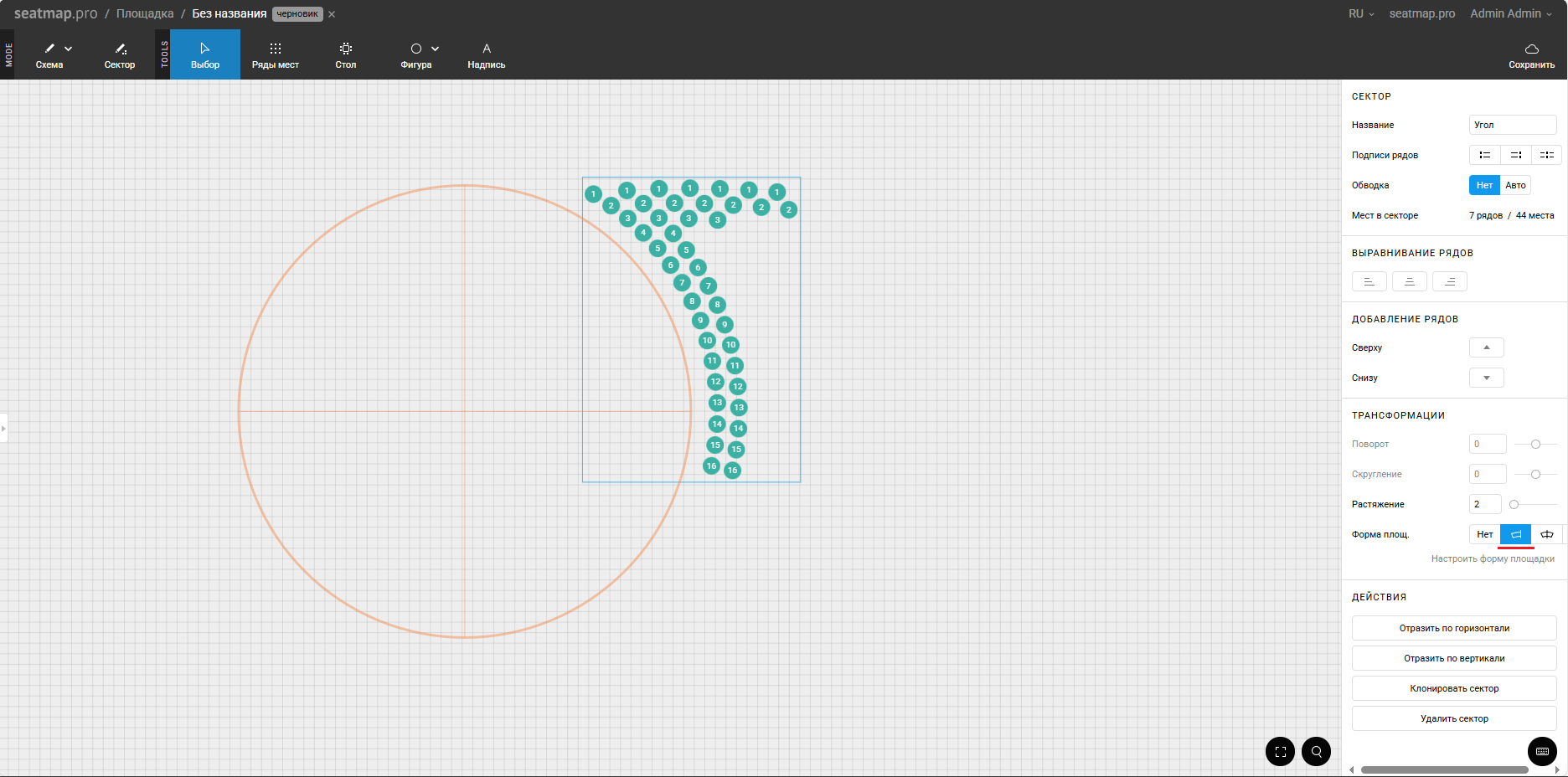Viewport: 1568px width, 777px height.
Task: Click Клонировать сектор
Action: (1454, 688)
